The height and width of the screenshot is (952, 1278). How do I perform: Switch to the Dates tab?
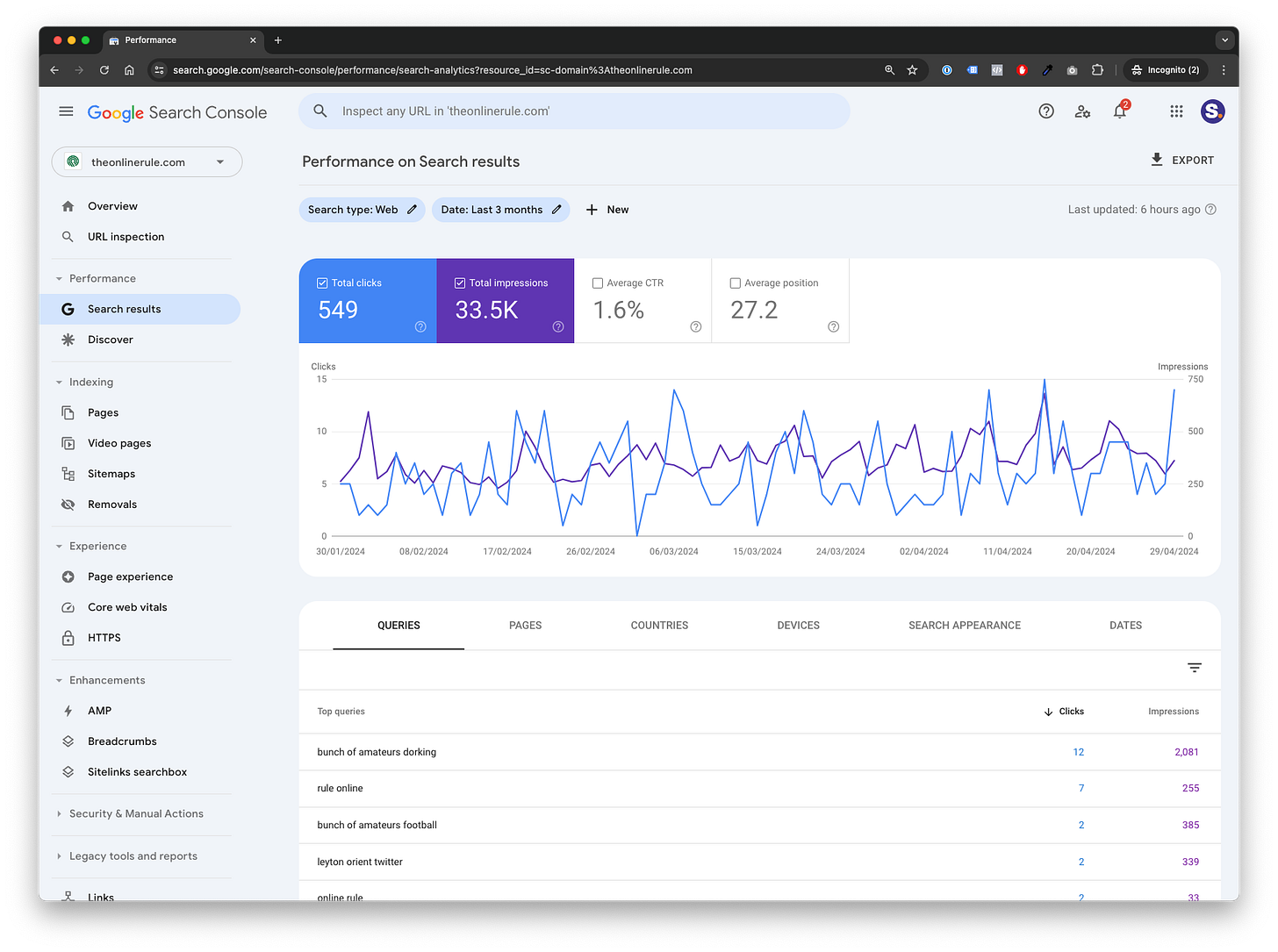coord(1125,626)
